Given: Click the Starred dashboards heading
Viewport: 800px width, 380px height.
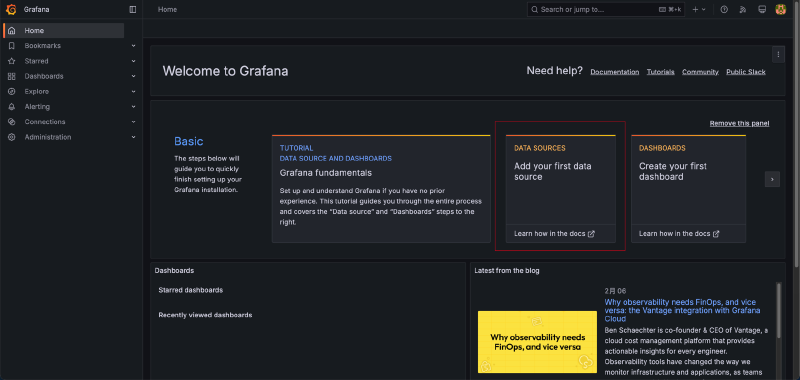Looking at the screenshot, I should tap(190, 290).
